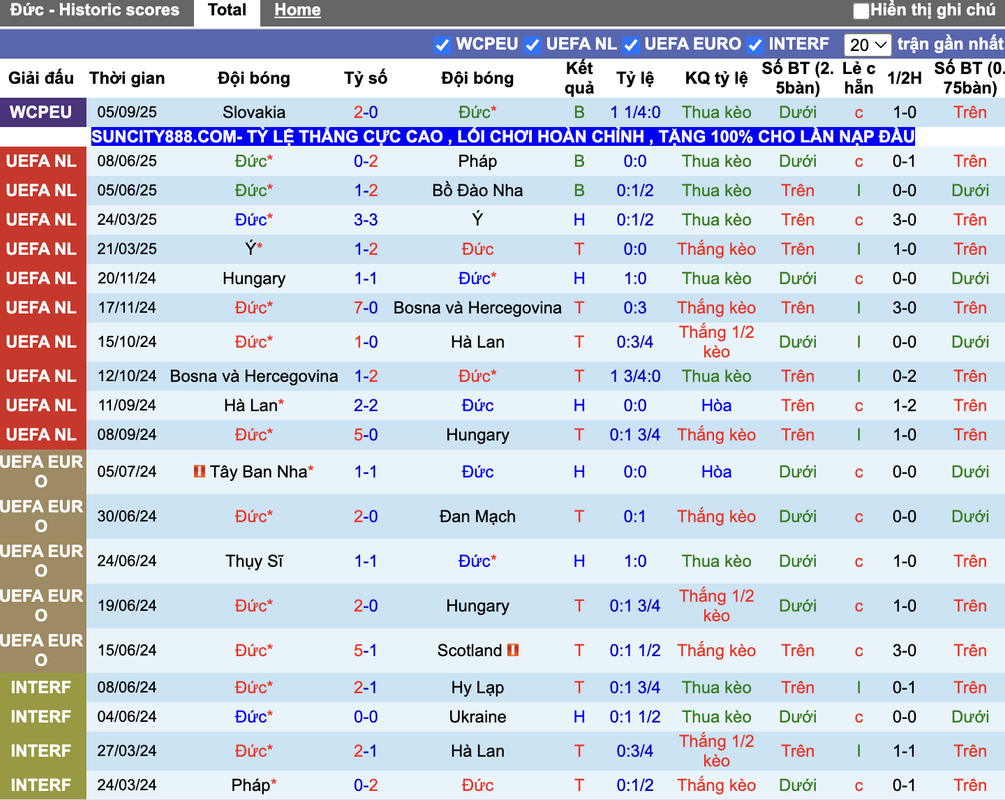Screen dimensions: 1005x800
Task: Click the 5-1 score versus Scotland
Action: (x=365, y=651)
